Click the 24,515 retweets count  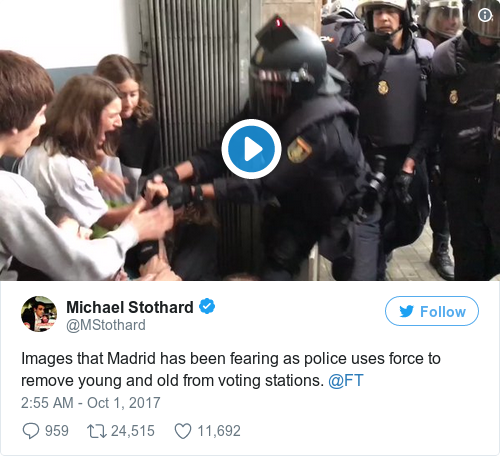(133, 431)
